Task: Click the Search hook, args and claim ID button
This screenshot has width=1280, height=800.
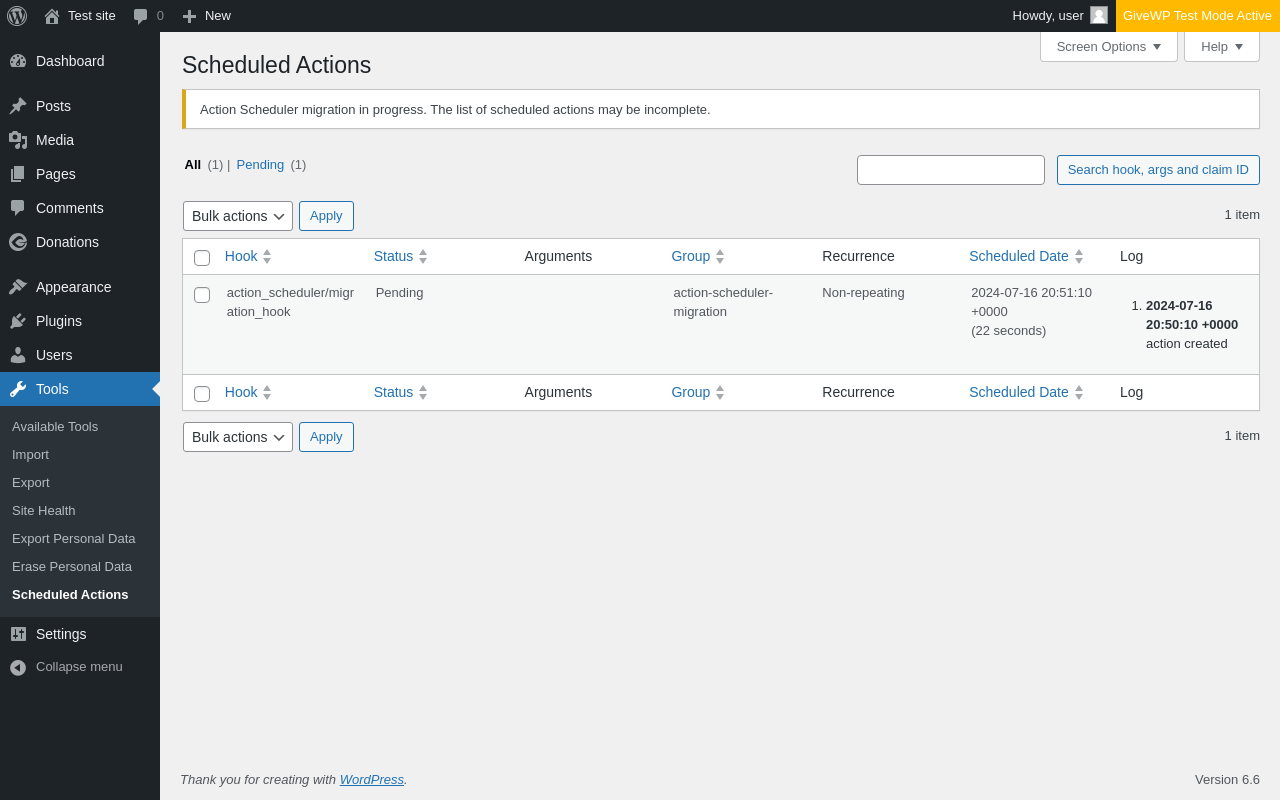Action: pos(1158,170)
